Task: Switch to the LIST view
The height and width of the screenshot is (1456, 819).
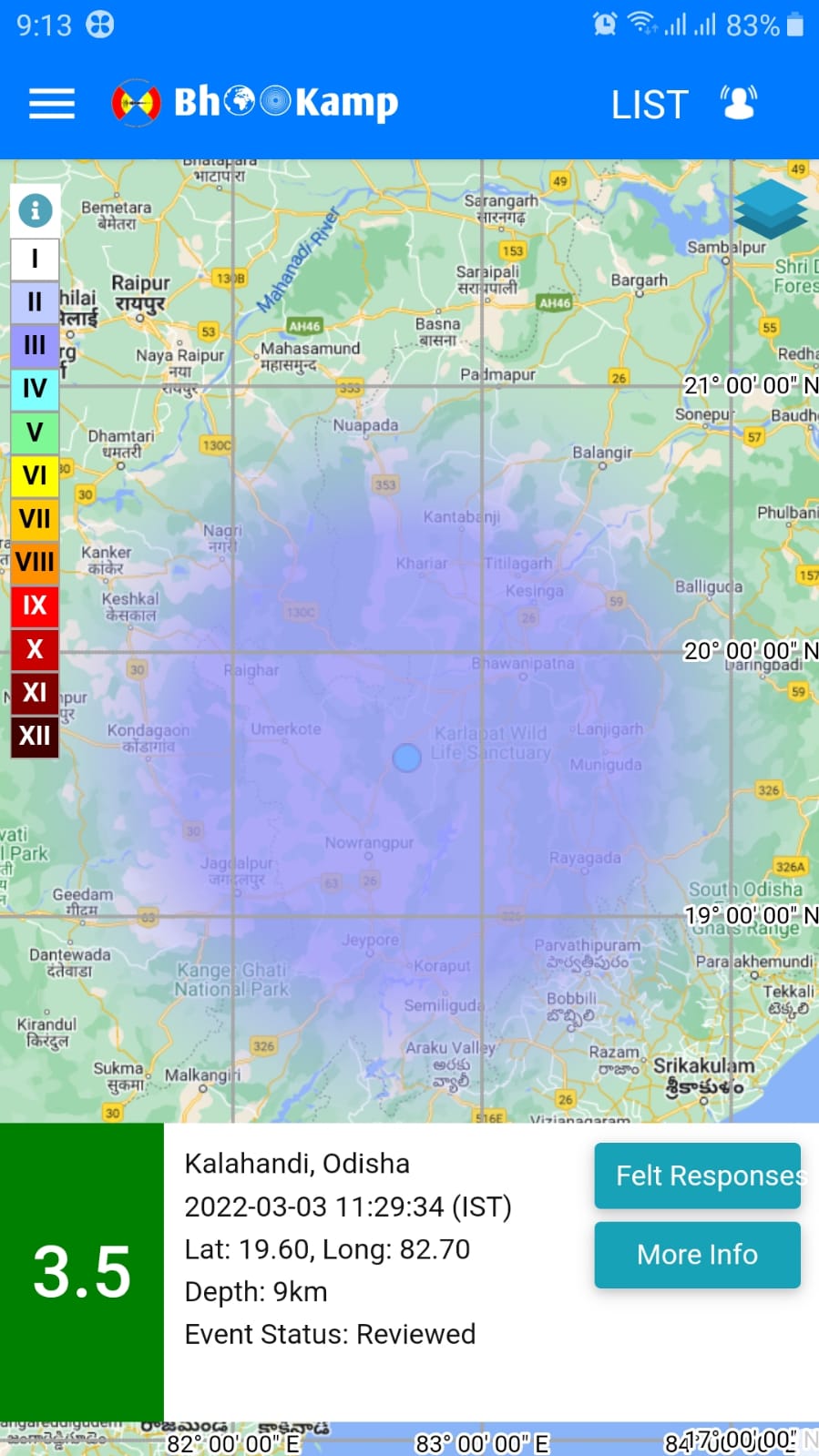Action: 649,105
